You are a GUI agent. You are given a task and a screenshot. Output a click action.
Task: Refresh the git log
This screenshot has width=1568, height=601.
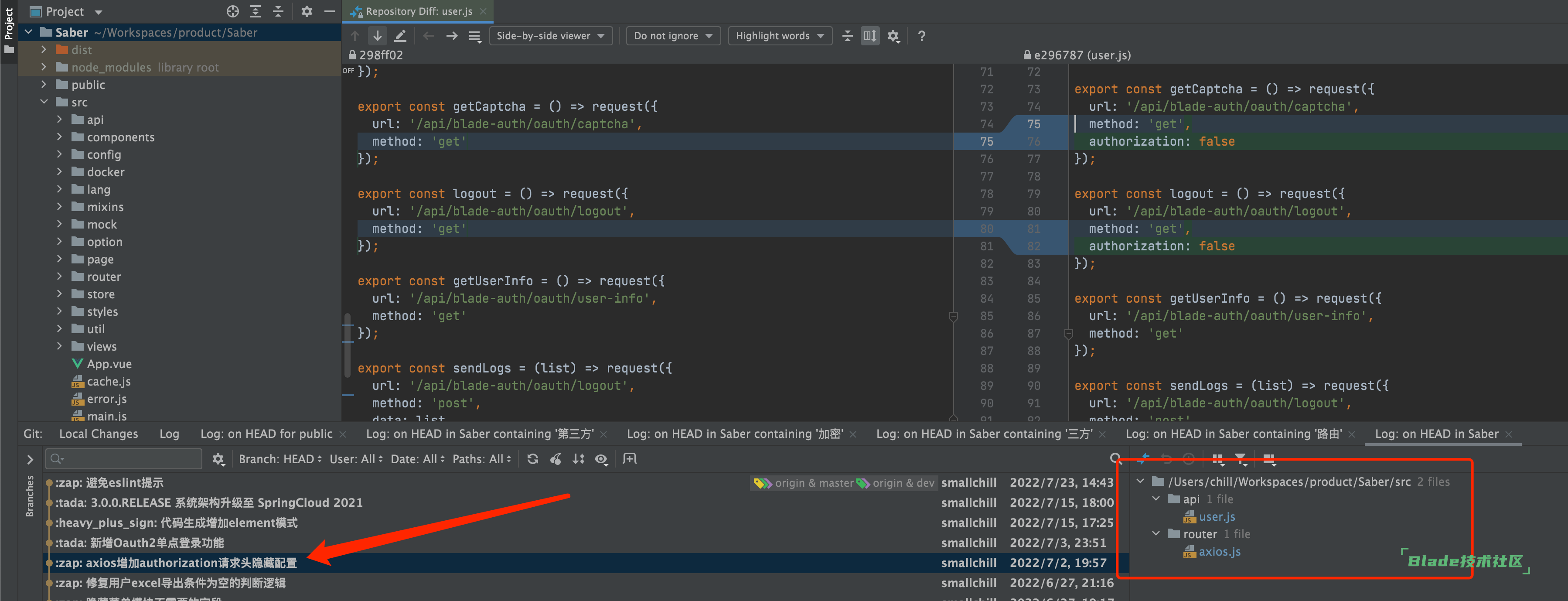pyautogui.click(x=532, y=459)
